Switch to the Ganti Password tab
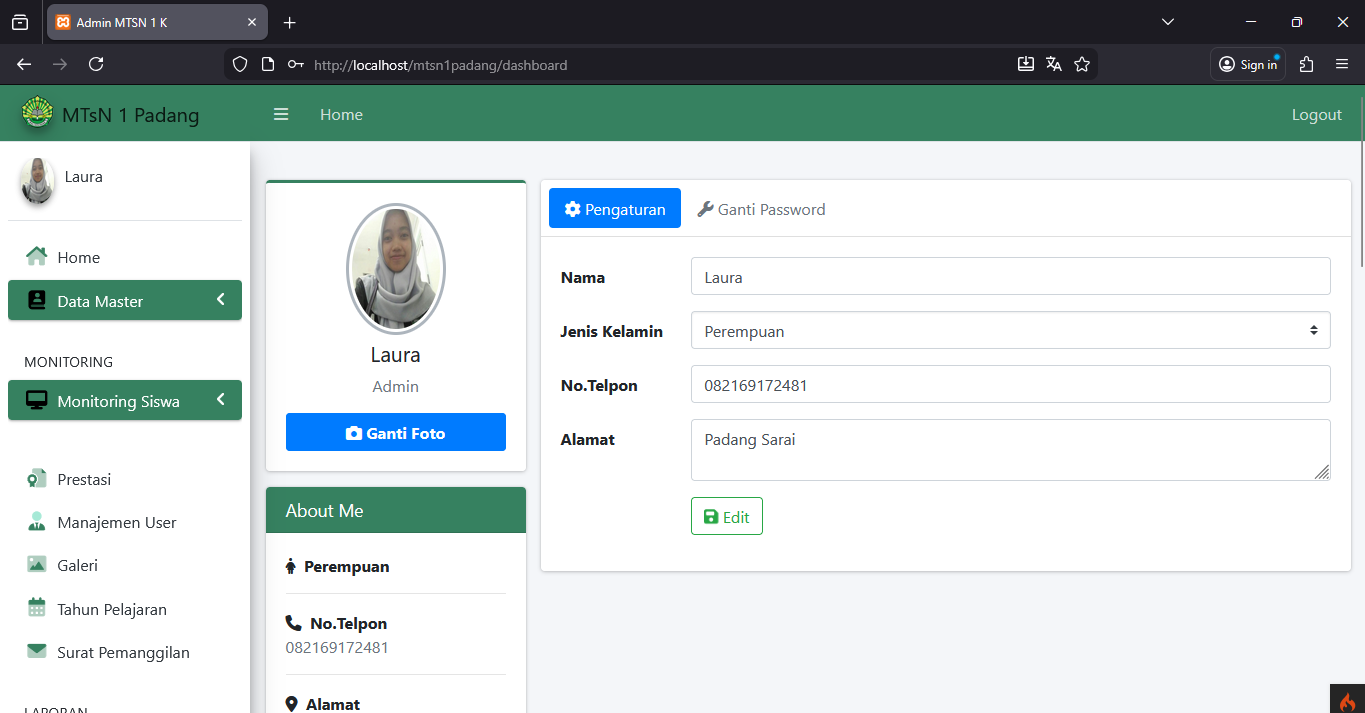Image resolution: width=1365 pixels, height=713 pixels. [x=761, y=209]
